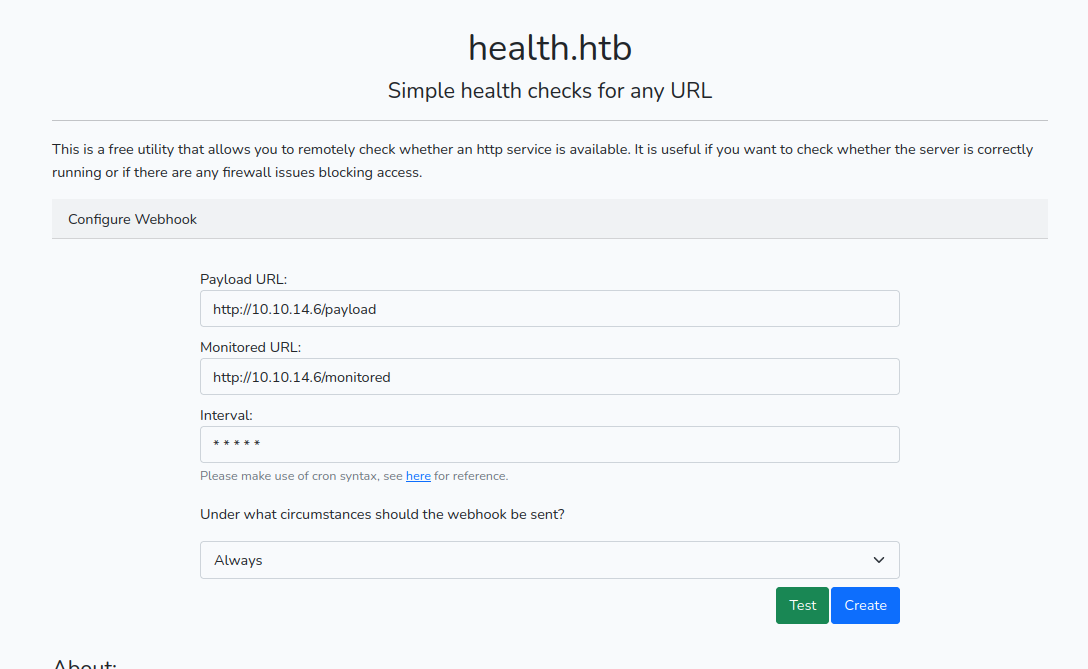Click into the Interval cron field
Image resolution: width=1088 pixels, height=669 pixels.
click(549, 445)
